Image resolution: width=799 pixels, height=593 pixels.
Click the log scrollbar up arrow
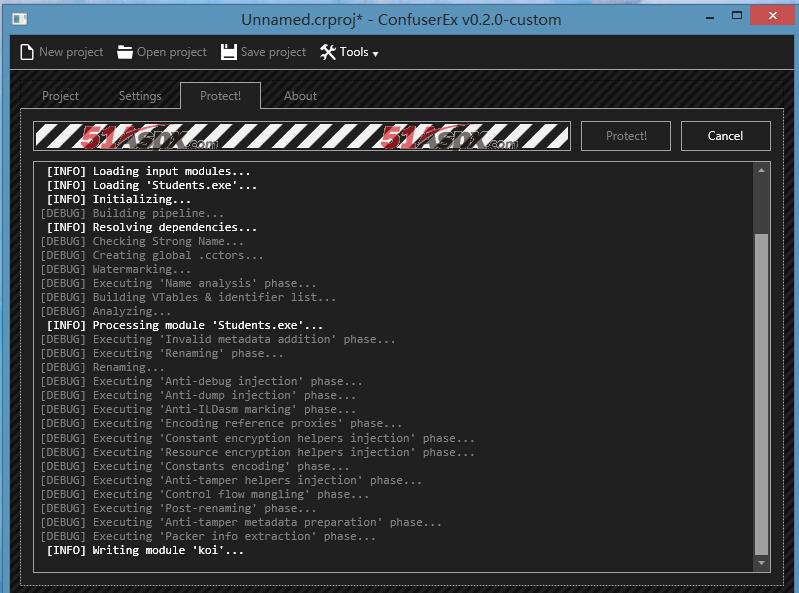(761, 170)
